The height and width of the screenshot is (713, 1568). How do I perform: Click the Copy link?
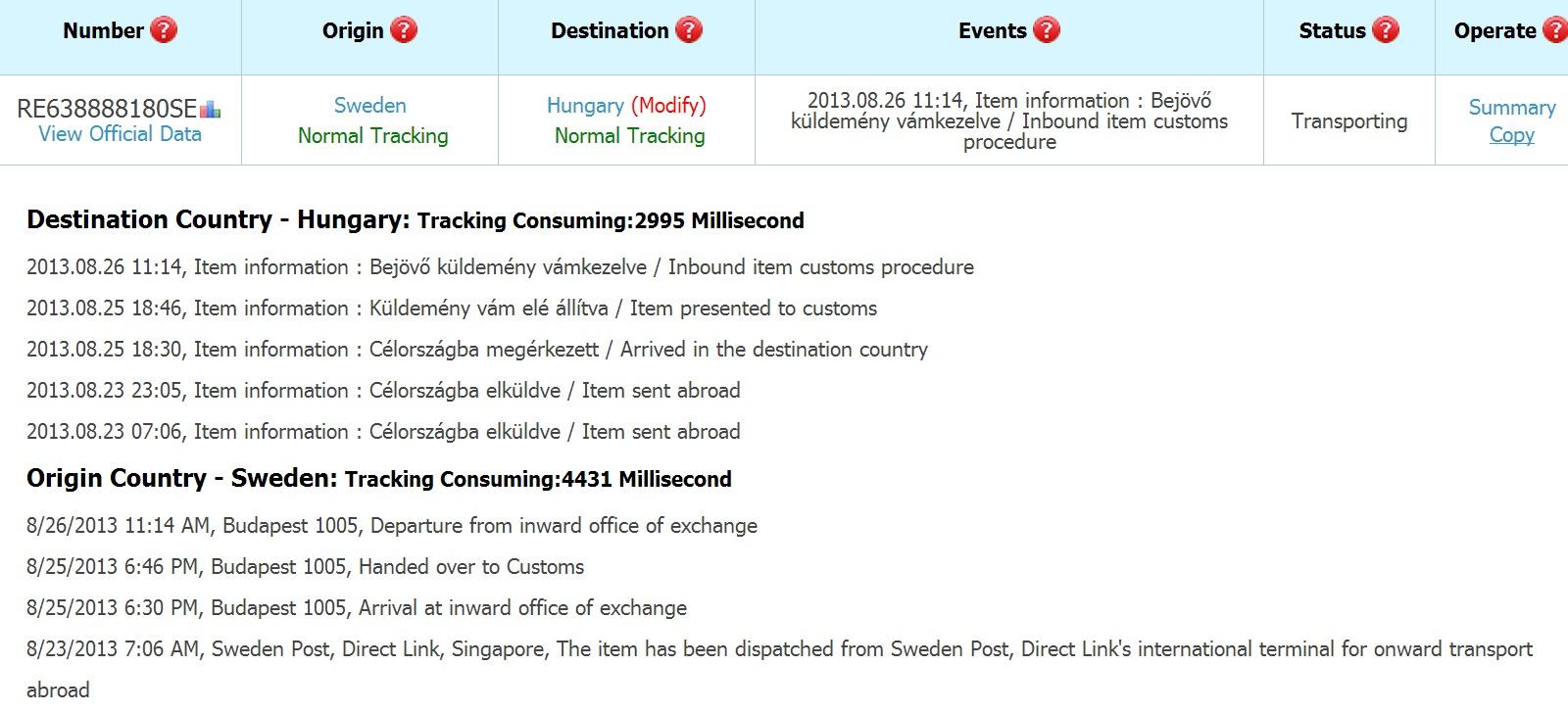click(x=1512, y=135)
